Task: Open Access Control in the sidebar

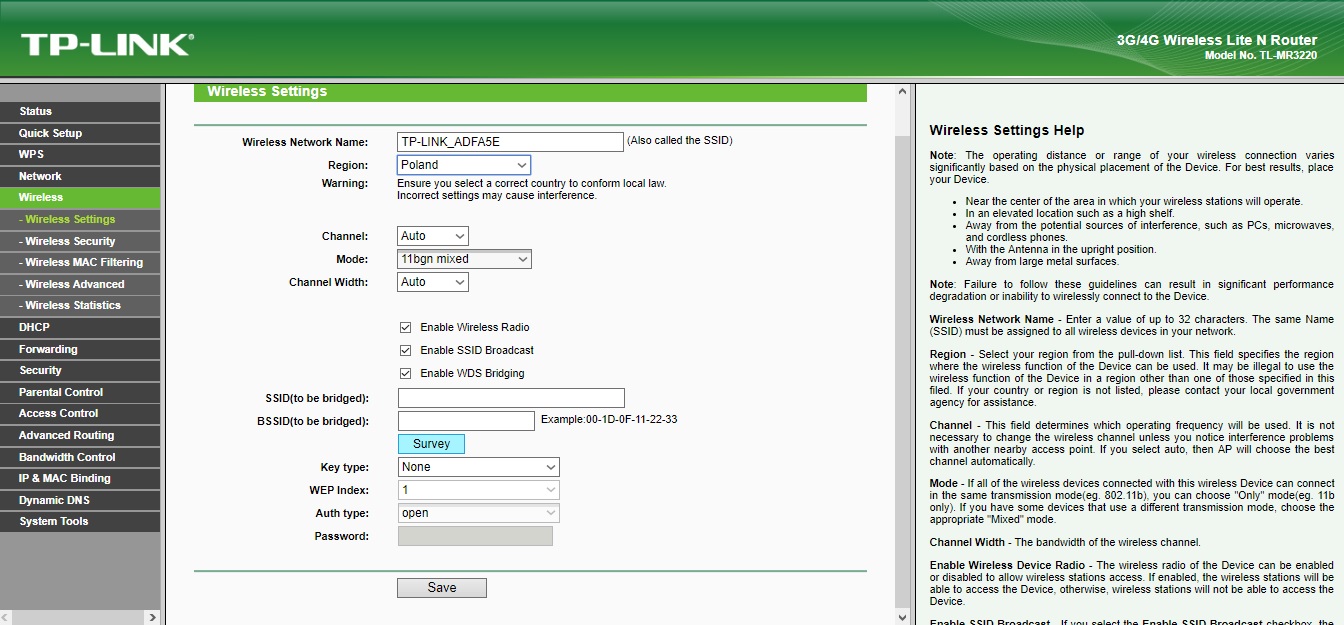Action: (x=80, y=413)
